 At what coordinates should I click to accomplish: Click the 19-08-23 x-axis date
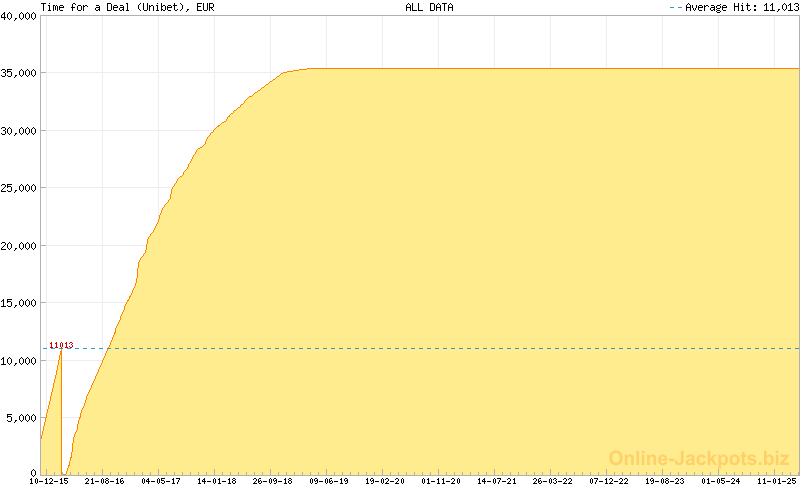coord(665,481)
